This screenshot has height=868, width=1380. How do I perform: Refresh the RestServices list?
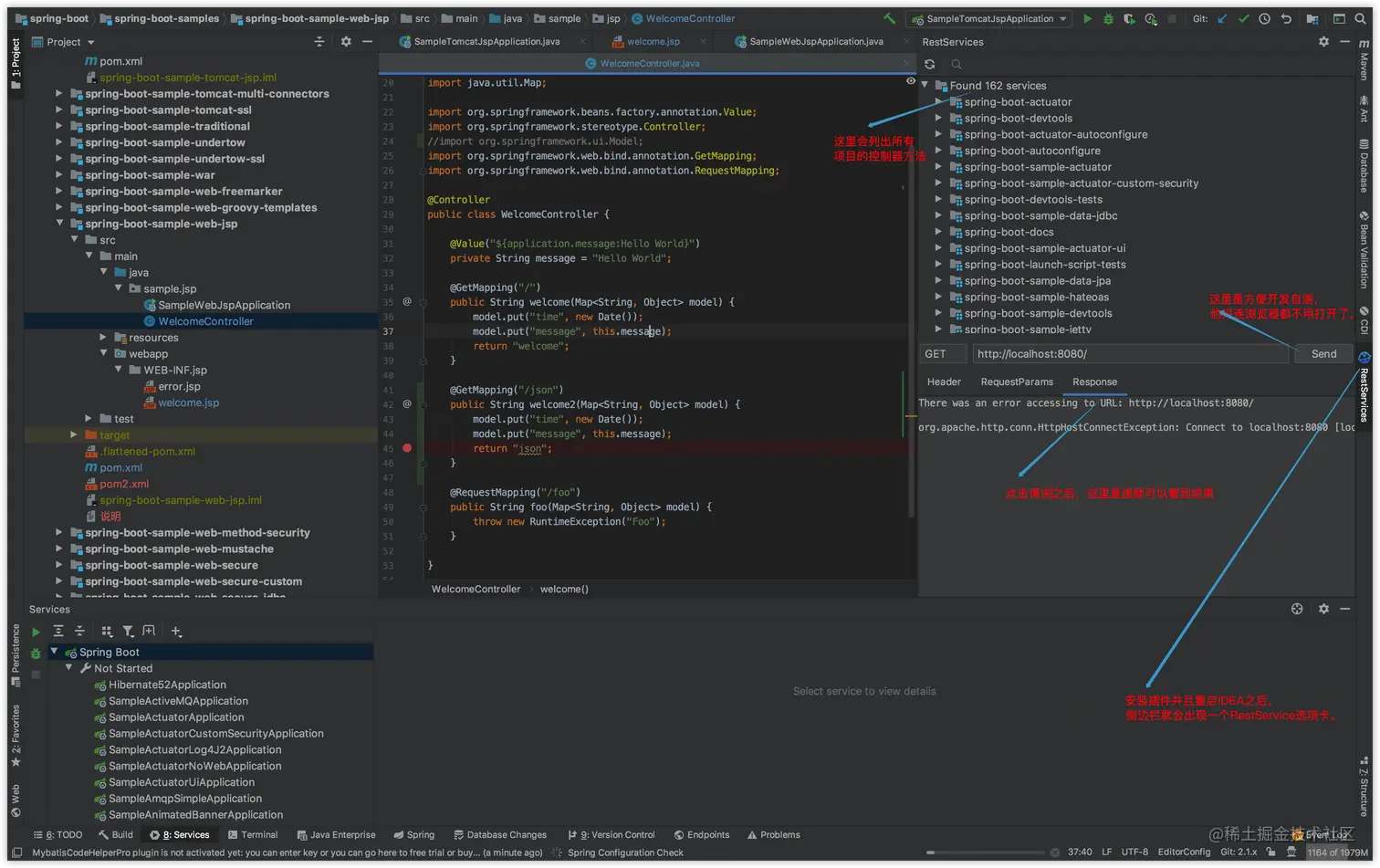929,64
